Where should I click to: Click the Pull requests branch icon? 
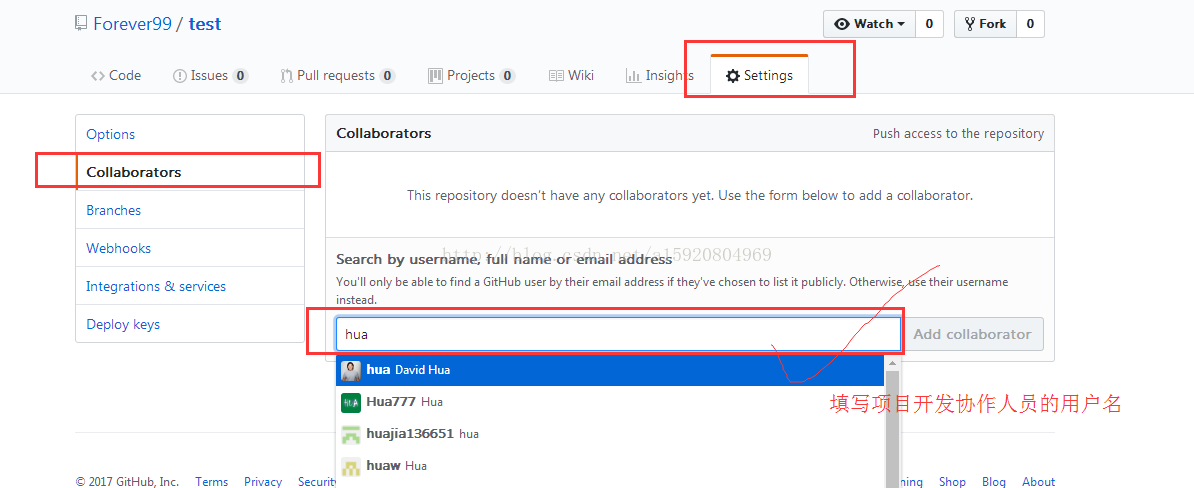pos(286,76)
